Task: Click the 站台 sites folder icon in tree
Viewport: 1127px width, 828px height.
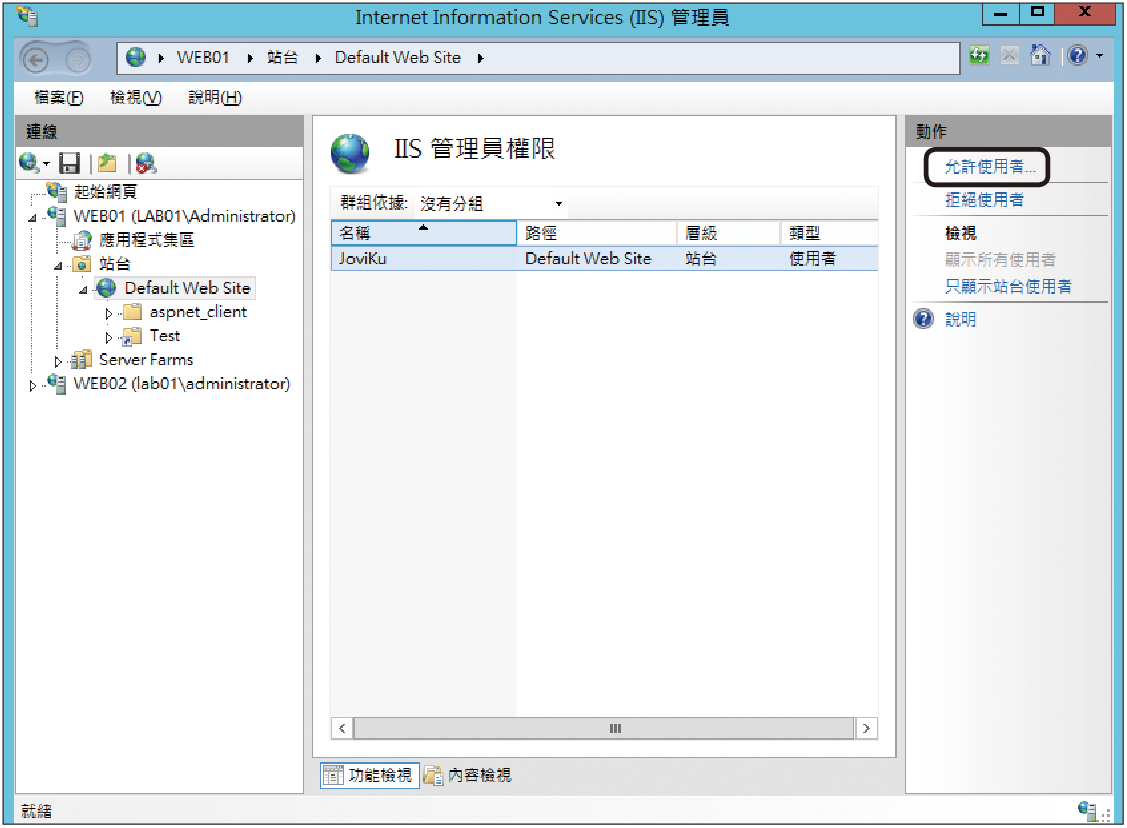Action: point(82,264)
